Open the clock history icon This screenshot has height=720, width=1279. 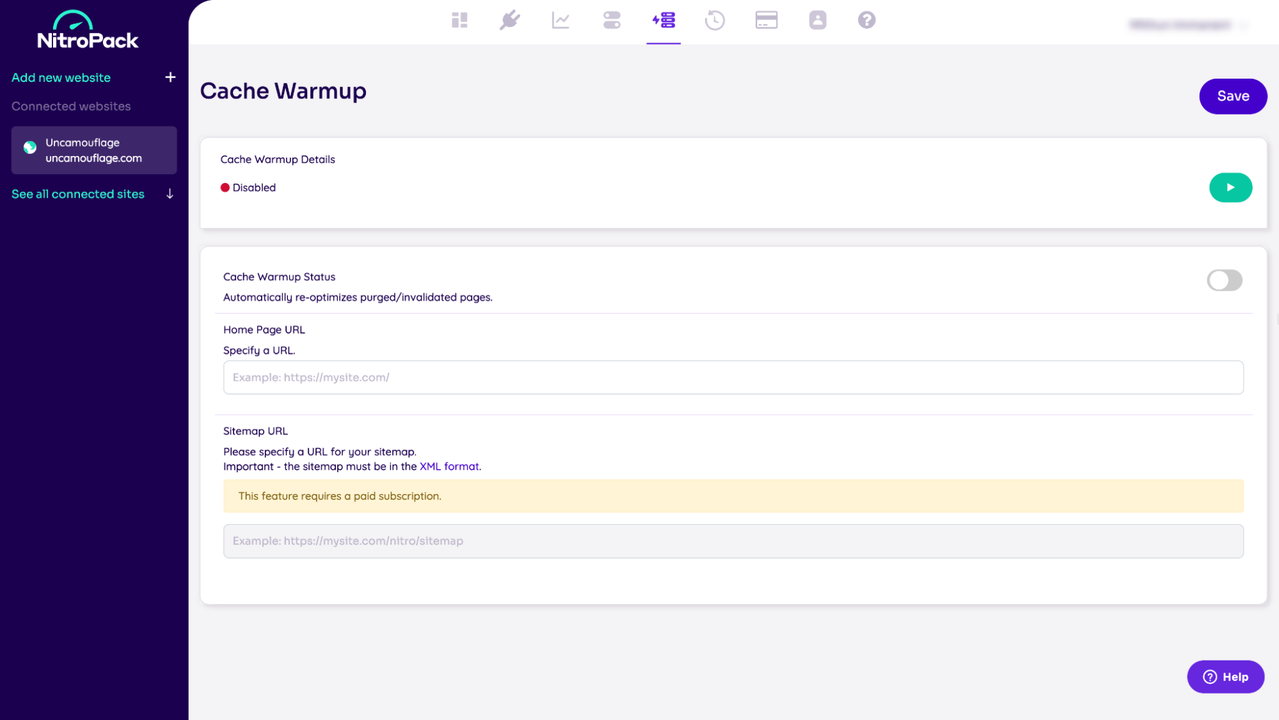715,20
